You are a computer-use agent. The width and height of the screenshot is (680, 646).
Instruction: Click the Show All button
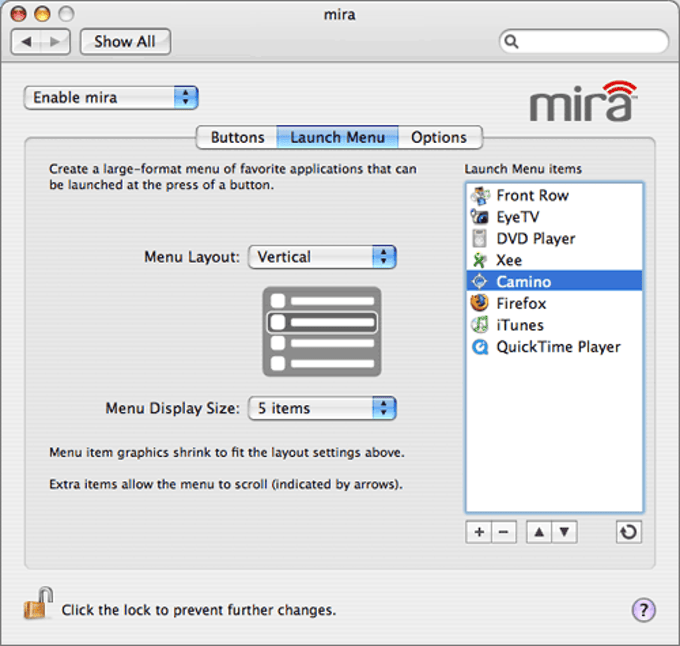click(x=125, y=42)
